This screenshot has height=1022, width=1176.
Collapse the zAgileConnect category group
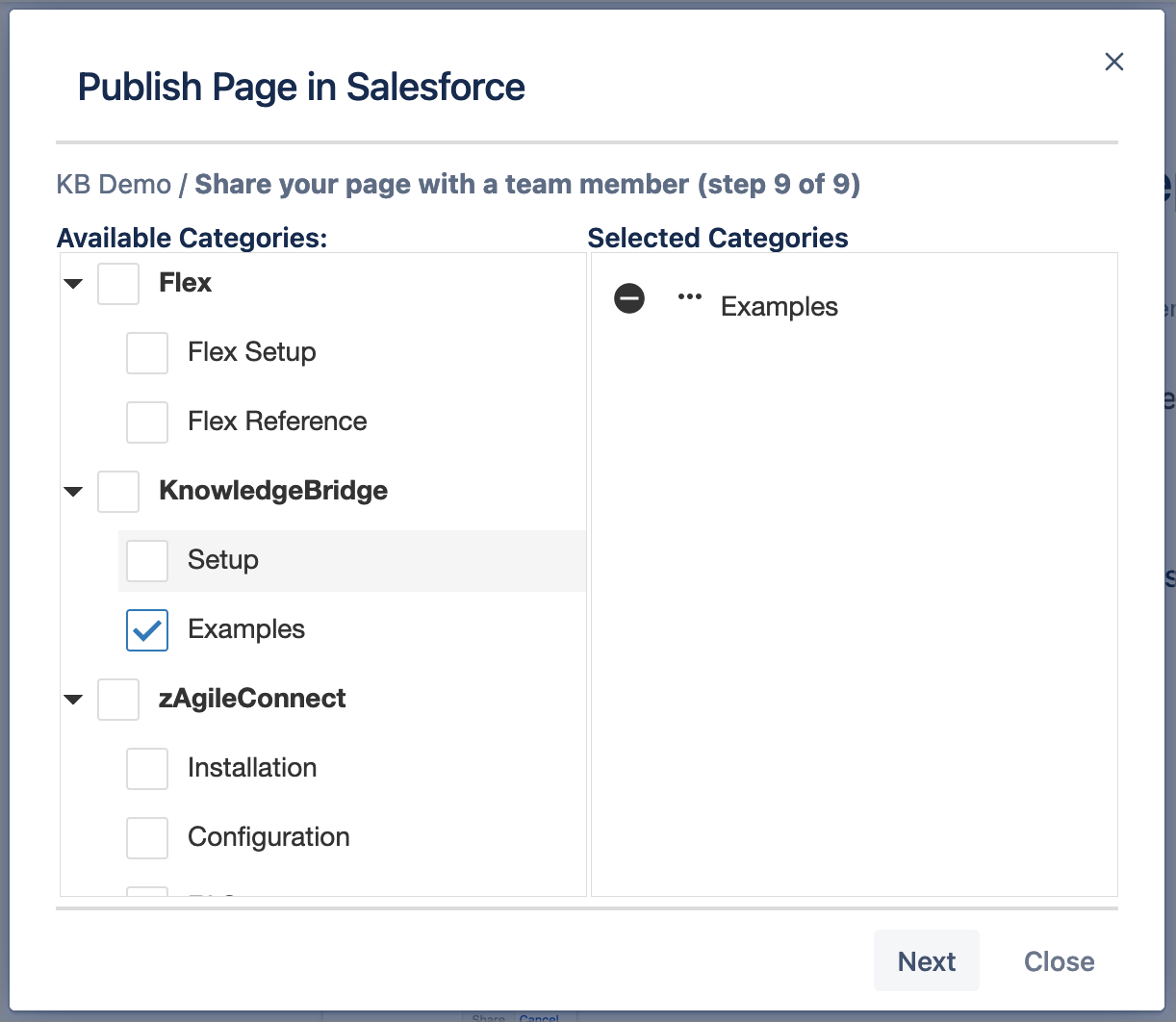click(x=73, y=700)
